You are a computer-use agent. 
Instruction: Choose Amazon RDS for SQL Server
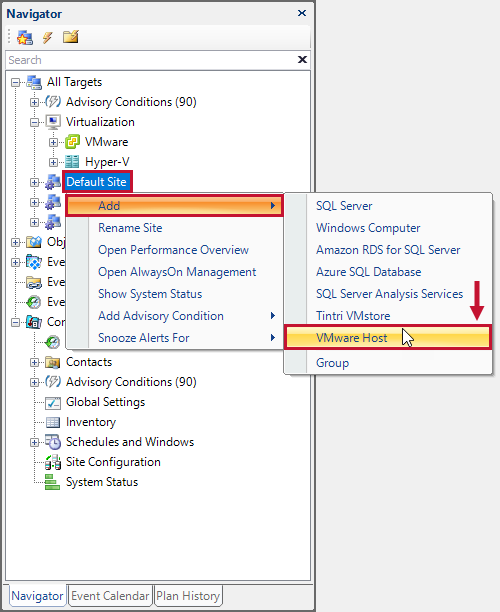[x=388, y=250]
